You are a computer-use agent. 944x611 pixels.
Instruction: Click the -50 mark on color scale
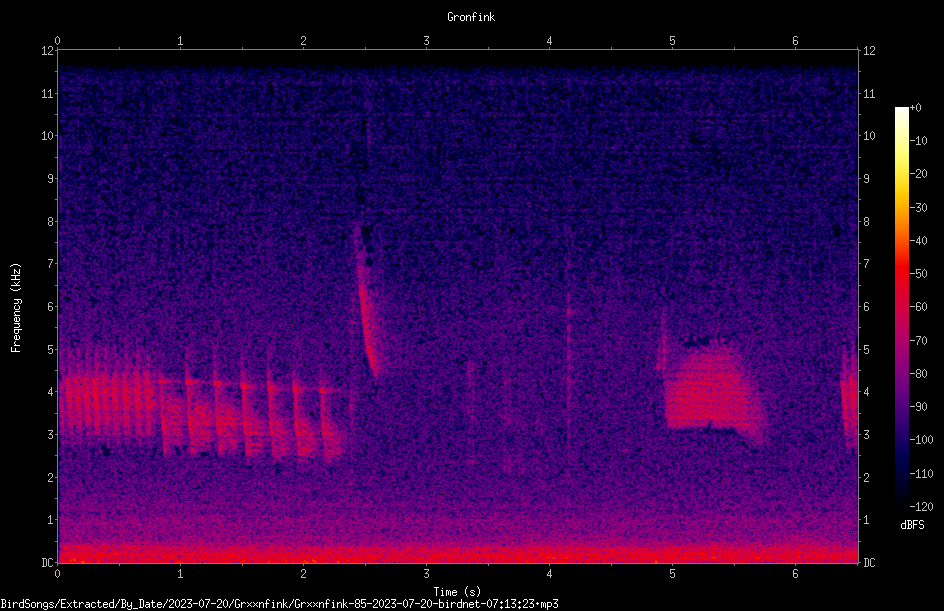click(x=918, y=273)
